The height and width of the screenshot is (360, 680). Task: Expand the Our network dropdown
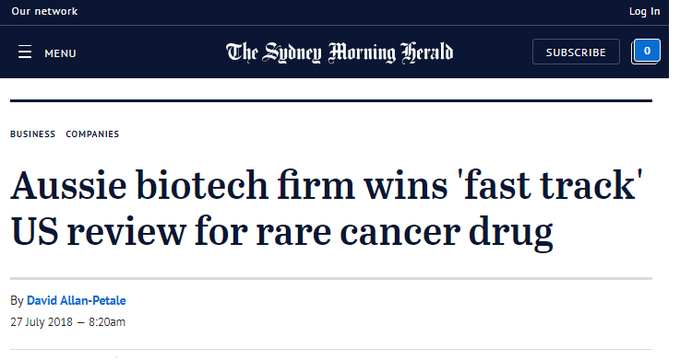point(44,11)
